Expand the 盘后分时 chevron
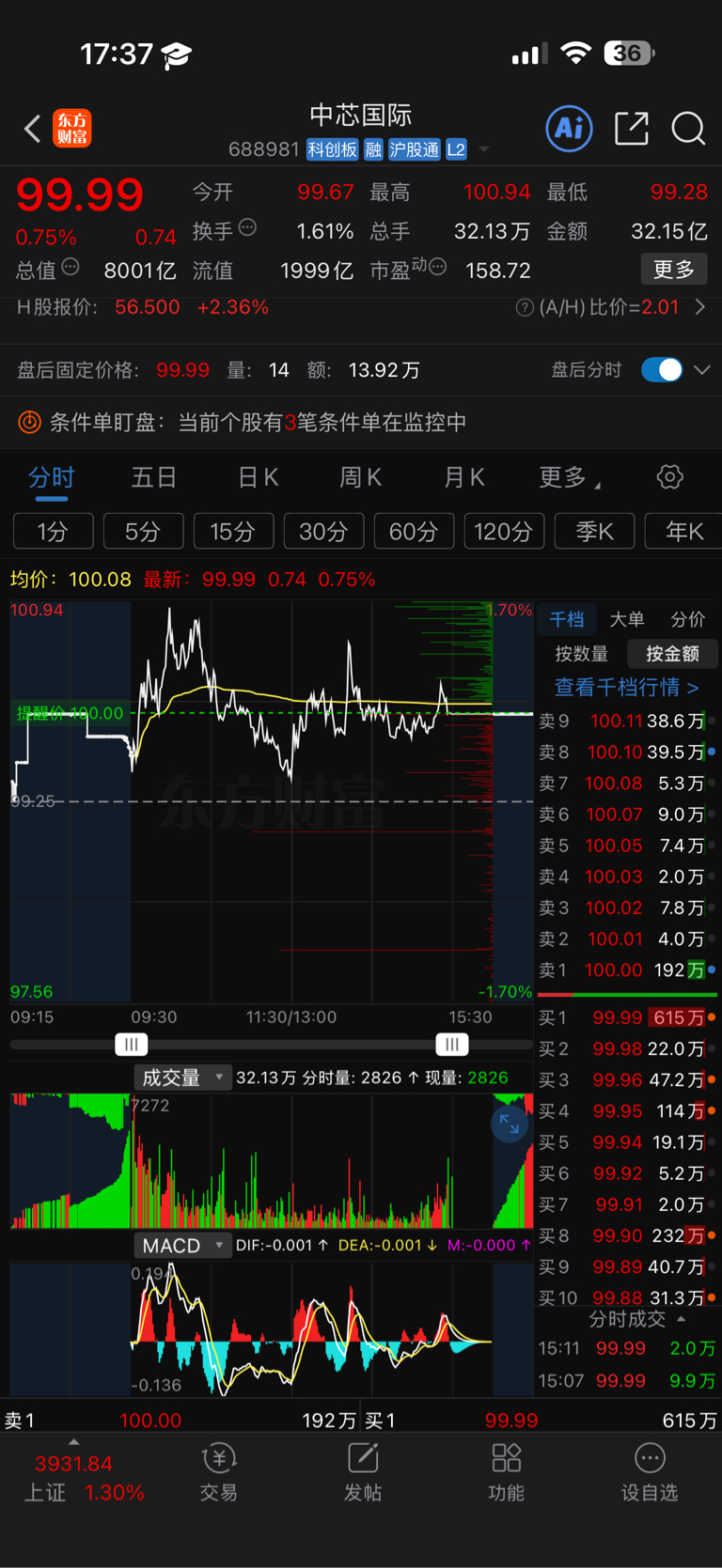This screenshot has height=1568, width=722. (701, 369)
